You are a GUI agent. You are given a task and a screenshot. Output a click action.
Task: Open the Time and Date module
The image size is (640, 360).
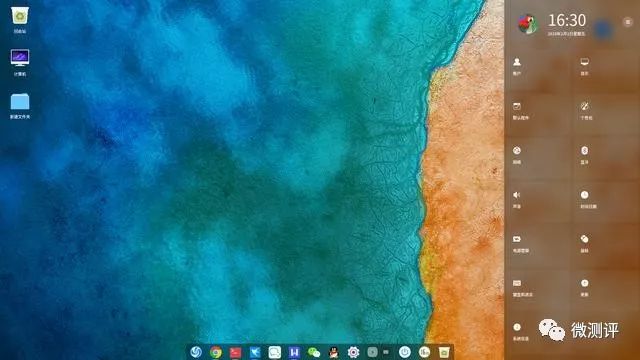[588, 199]
